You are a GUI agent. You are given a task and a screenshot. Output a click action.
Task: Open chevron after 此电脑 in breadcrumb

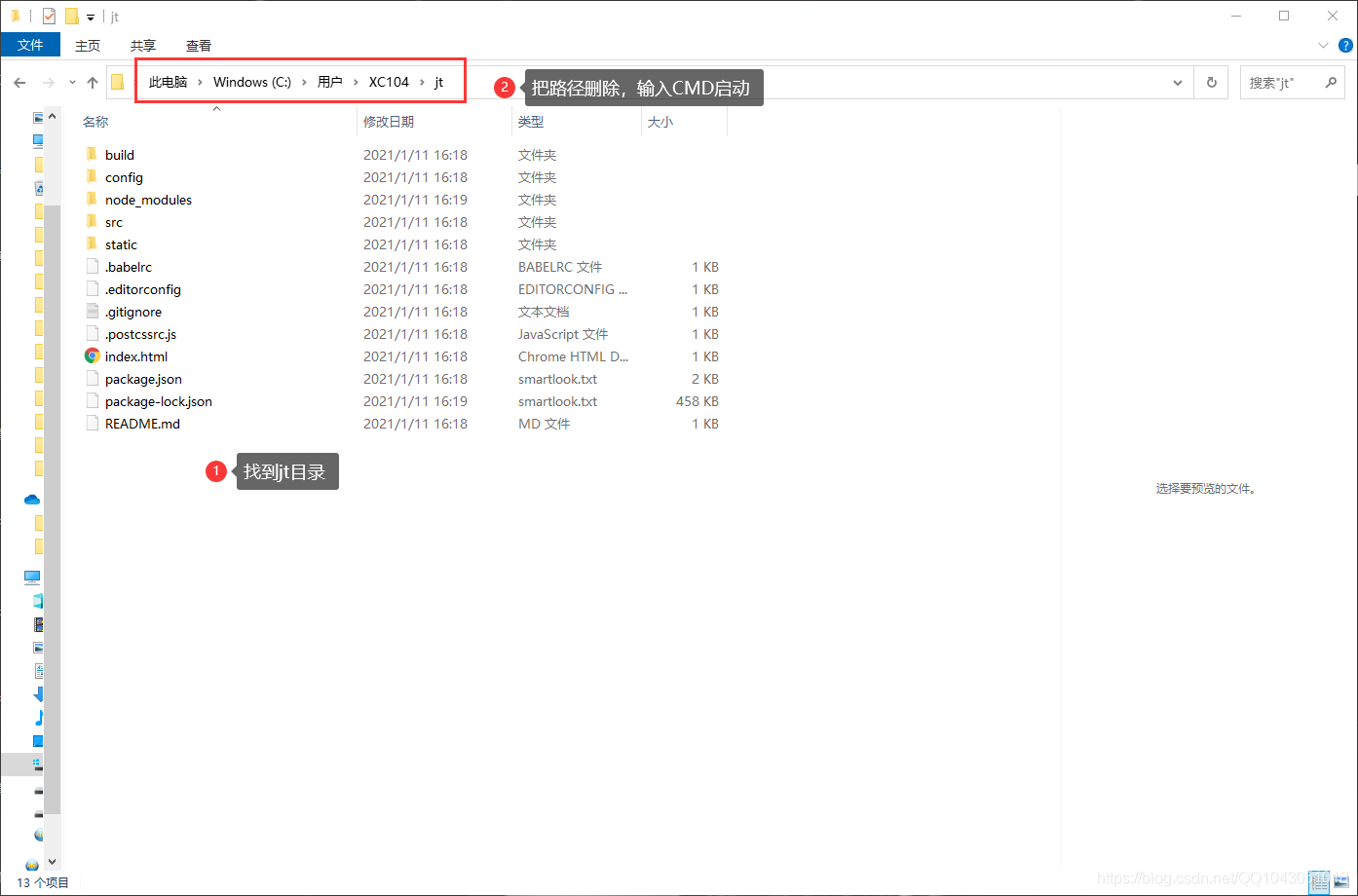click(200, 83)
